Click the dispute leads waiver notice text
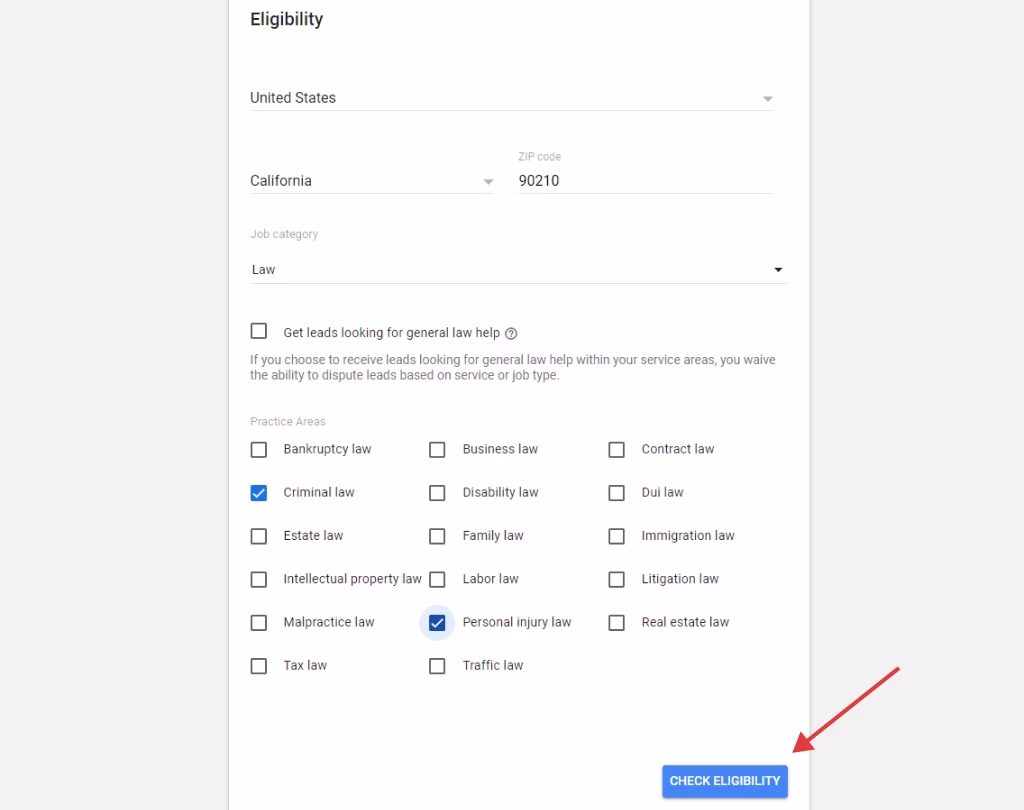The width and height of the screenshot is (1024, 810). (x=513, y=367)
